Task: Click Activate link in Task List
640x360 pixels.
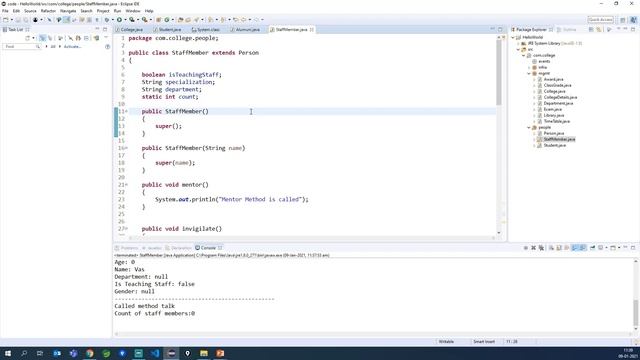Action: 72,47
